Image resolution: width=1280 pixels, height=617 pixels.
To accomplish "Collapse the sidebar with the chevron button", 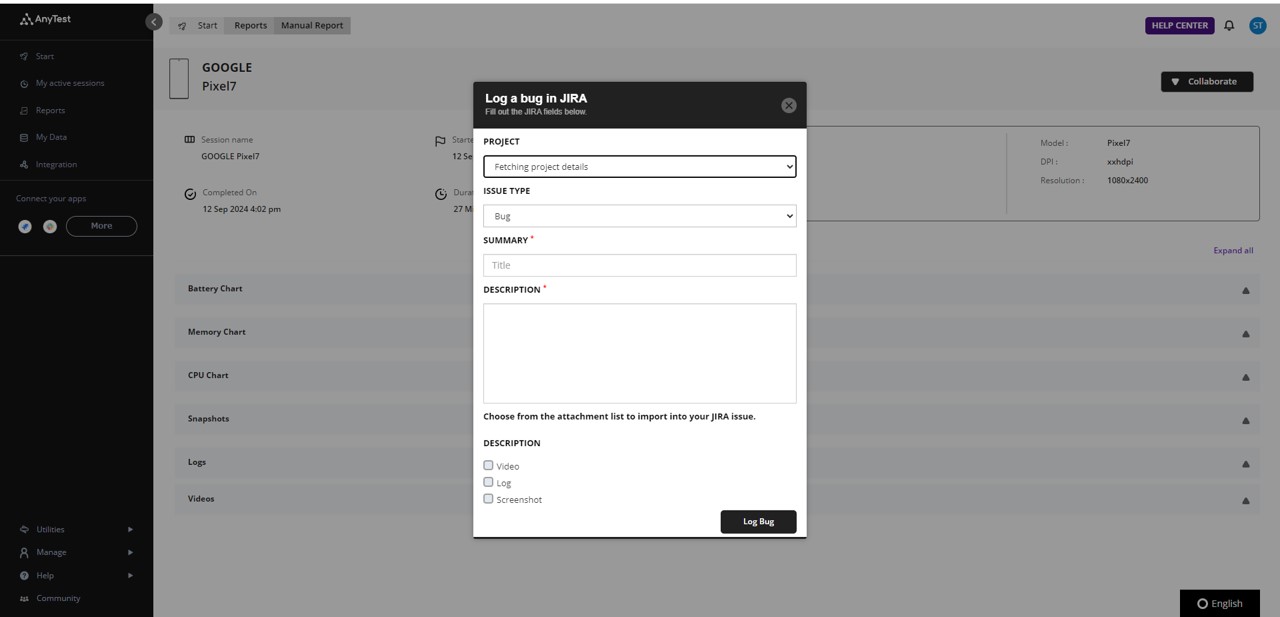I will coord(154,21).
